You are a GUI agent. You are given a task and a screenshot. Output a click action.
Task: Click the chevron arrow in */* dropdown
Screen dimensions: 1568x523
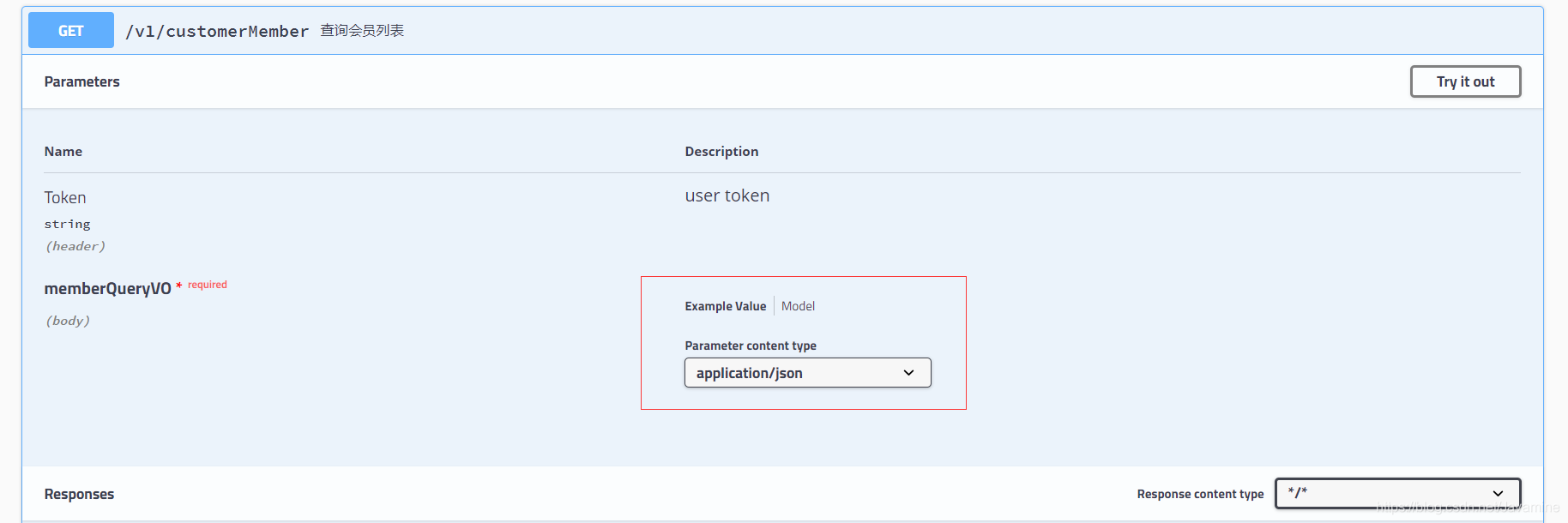pos(1498,494)
